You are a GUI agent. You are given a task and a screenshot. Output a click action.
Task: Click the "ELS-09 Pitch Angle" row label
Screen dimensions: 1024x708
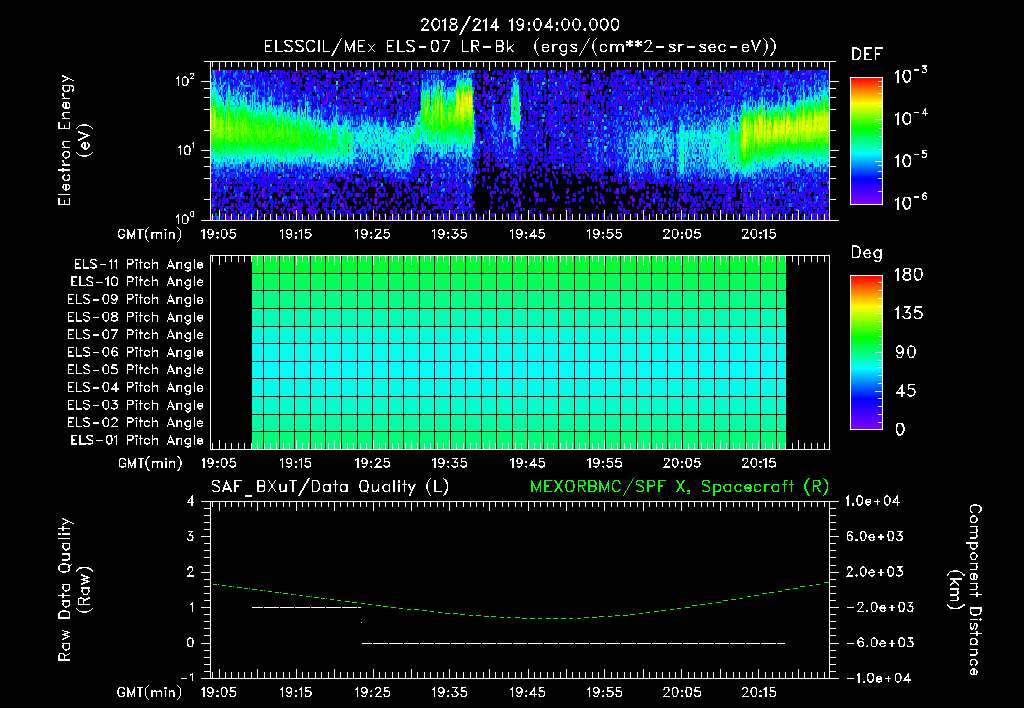[x=135, y=299]
